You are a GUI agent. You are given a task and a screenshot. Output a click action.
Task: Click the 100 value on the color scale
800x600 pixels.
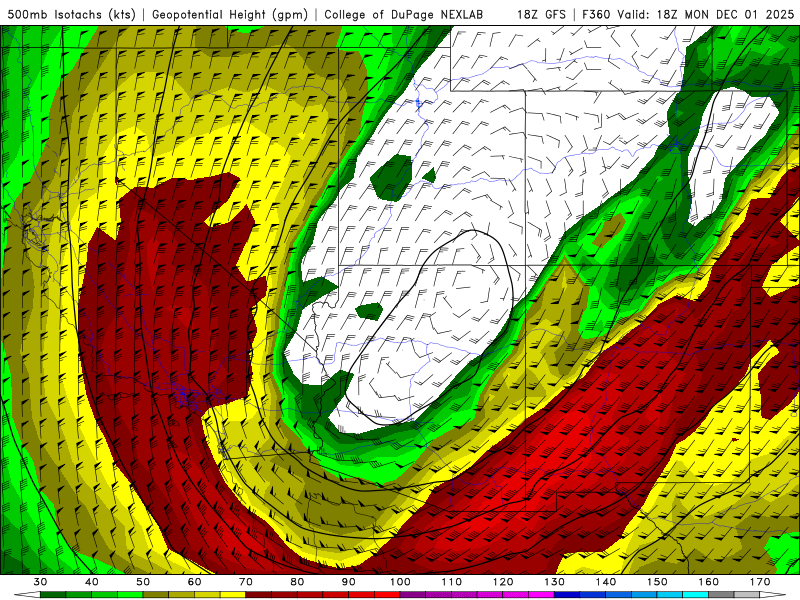pos(401,582)
